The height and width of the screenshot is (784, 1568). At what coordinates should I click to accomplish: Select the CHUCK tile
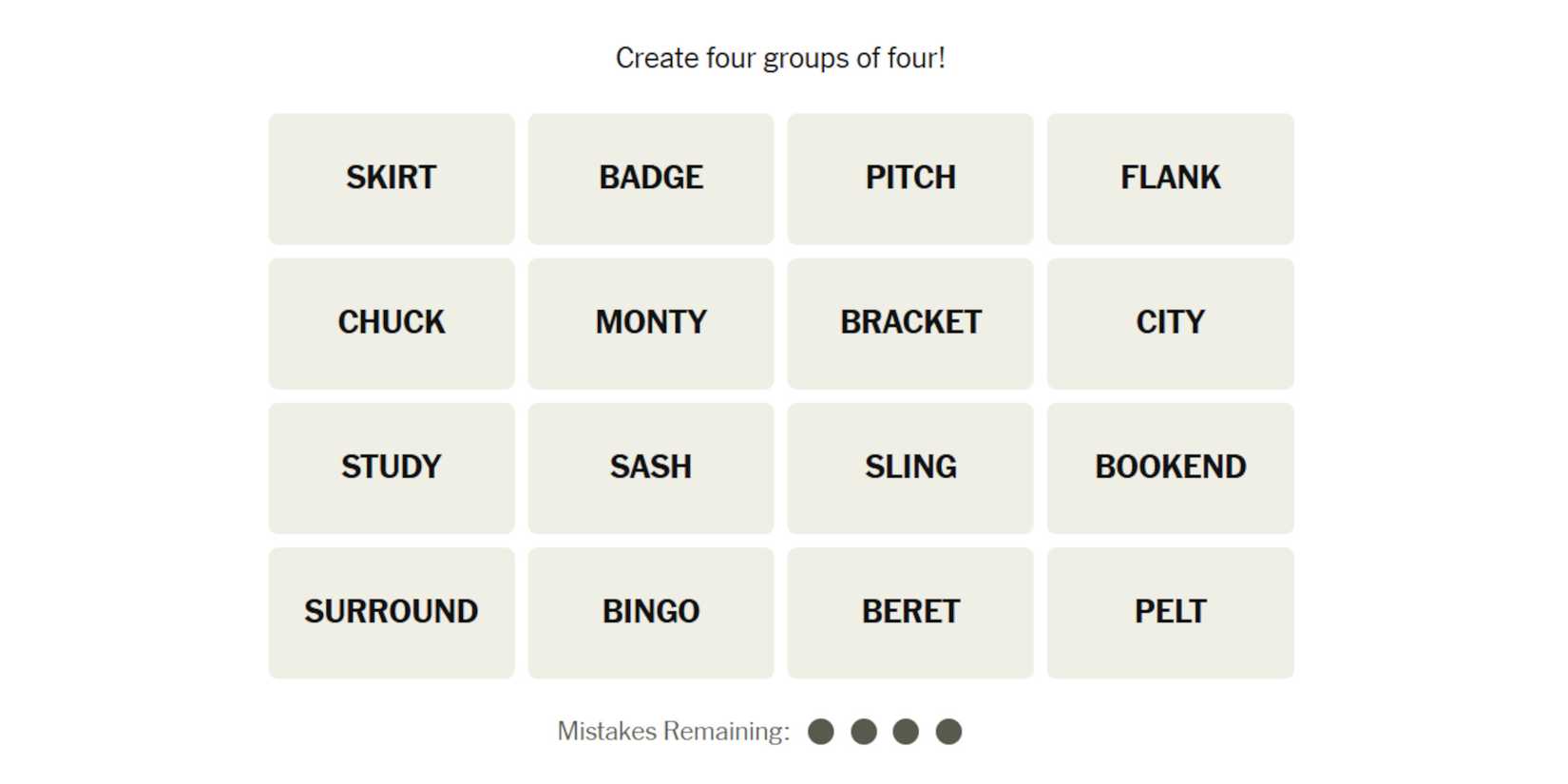[x=391, y=323]
